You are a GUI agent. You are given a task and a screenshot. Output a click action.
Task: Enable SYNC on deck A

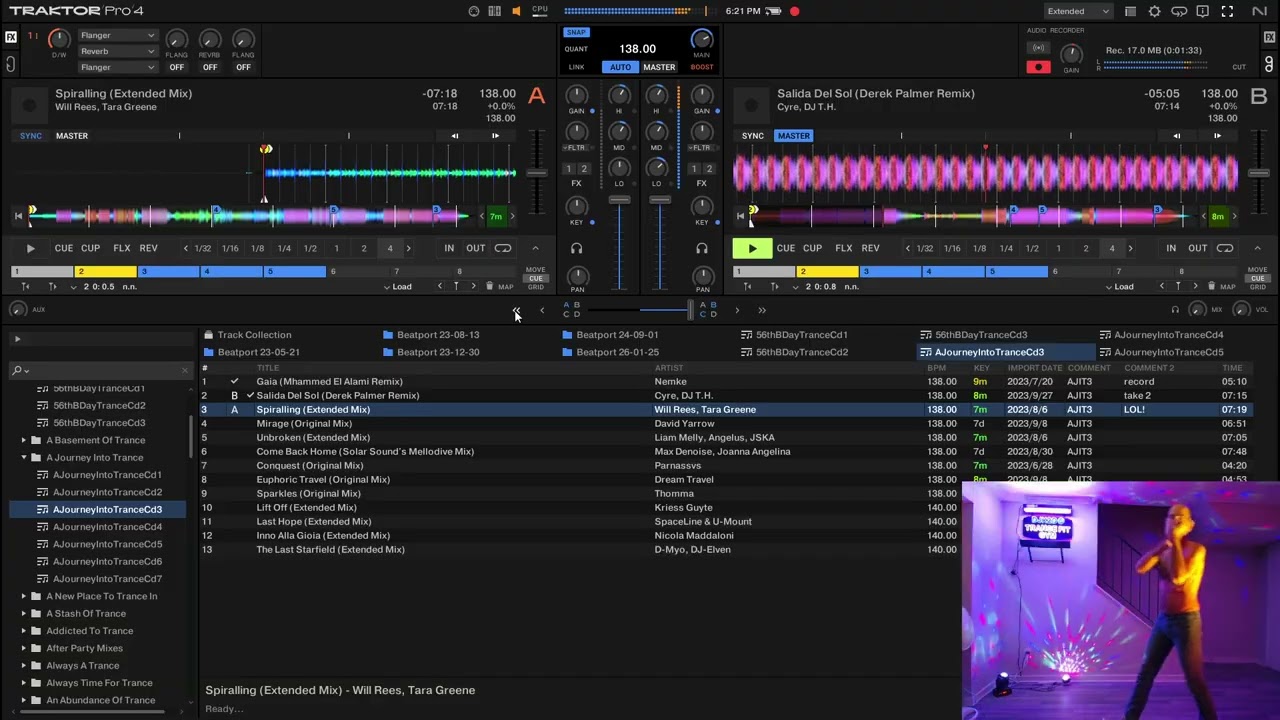coord(31,136)
